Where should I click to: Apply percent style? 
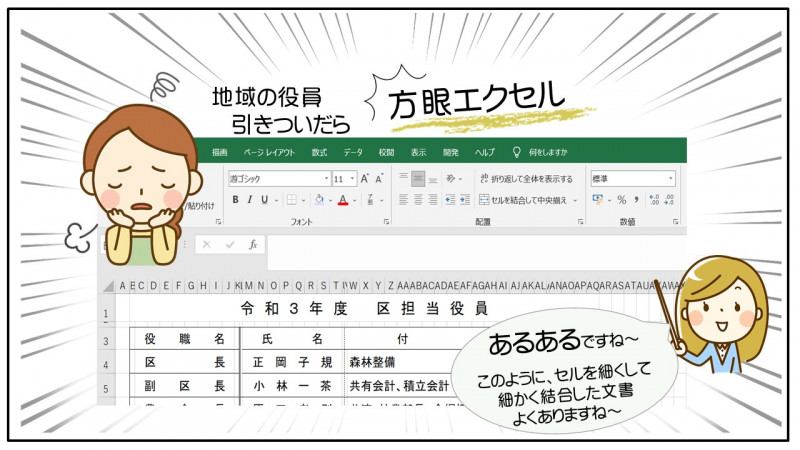coord(621,200)
